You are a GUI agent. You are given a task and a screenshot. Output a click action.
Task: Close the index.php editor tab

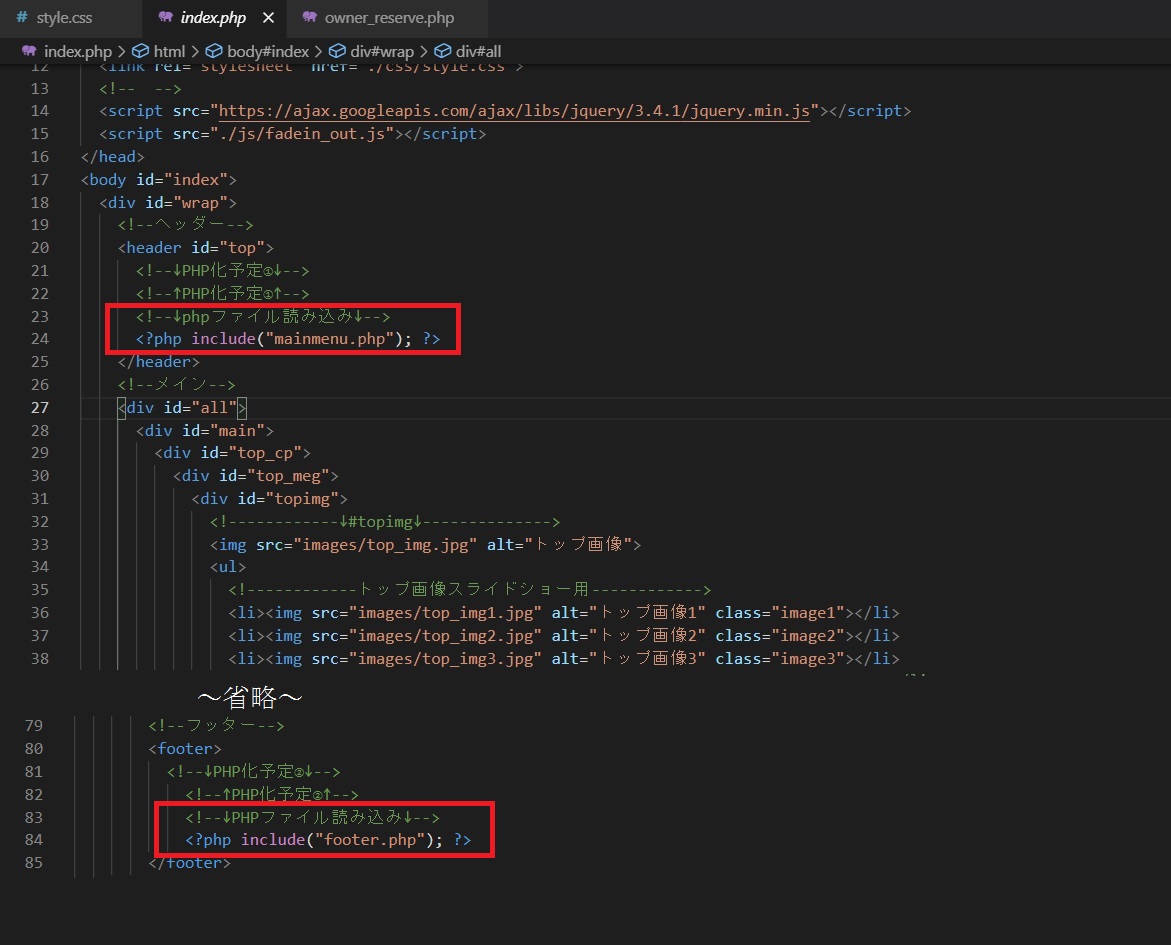(x=267, y=18)
